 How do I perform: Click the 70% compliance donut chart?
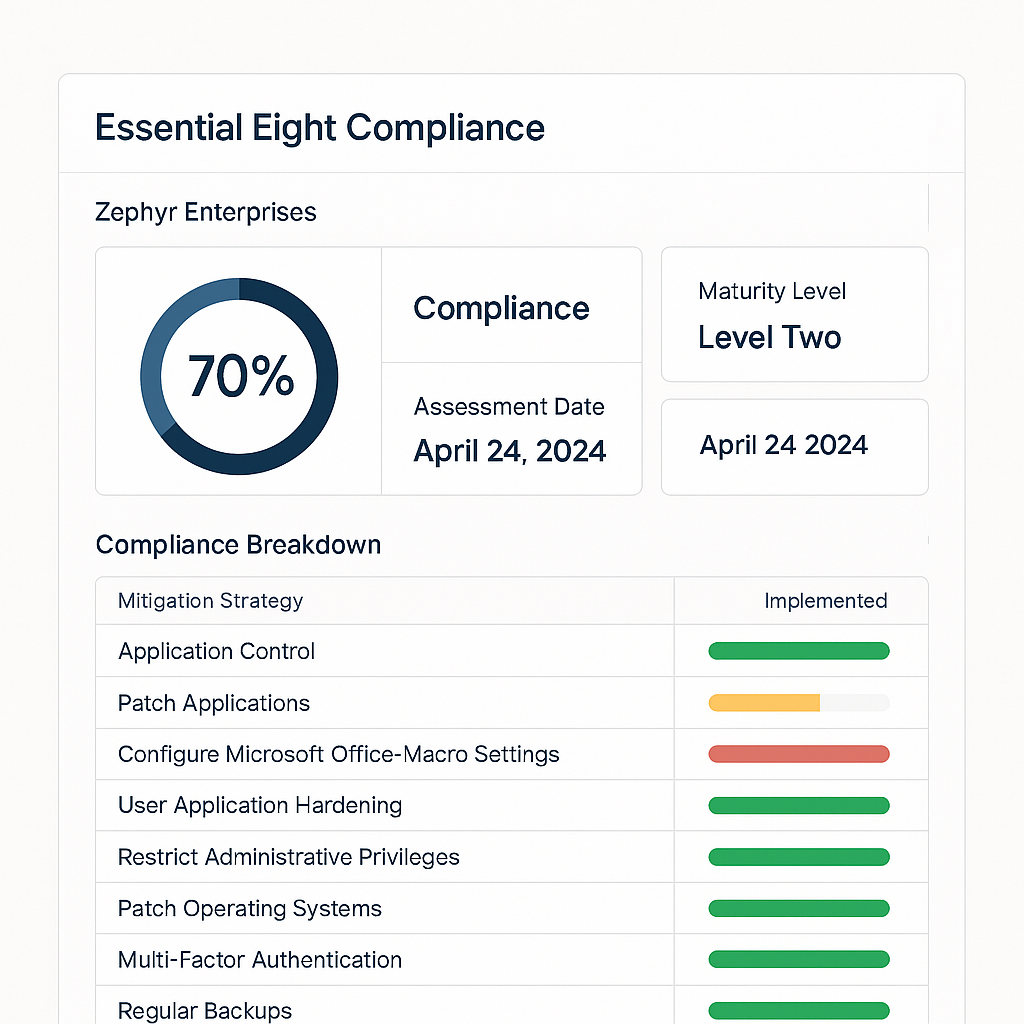239,376
